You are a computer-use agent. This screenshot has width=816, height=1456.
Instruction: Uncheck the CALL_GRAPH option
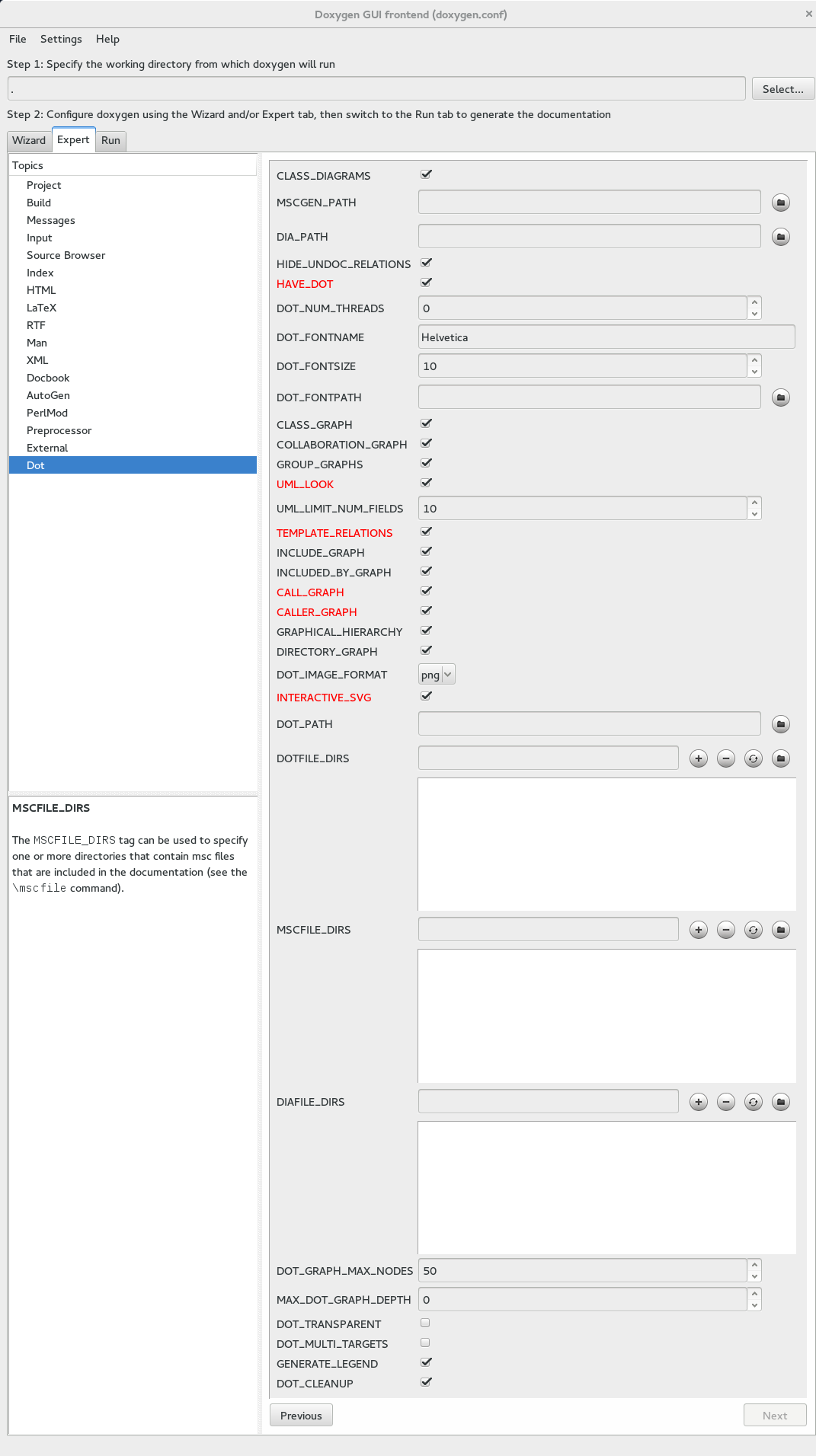click(x=426, y=591)
